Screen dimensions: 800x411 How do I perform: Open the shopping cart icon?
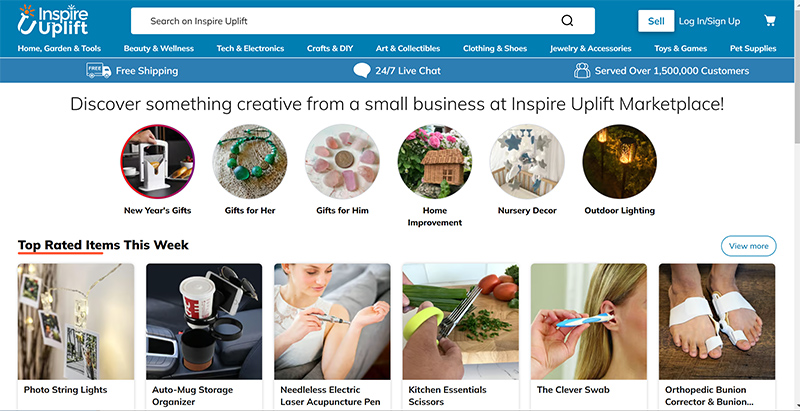pyautogui.click(x=769, y=21)
